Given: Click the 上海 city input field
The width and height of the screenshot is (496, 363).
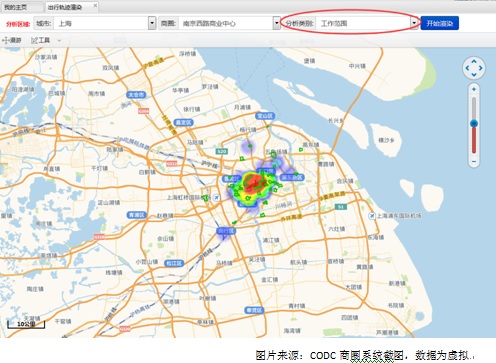Looking at the screenshot, I should click(x=101, y=23).
